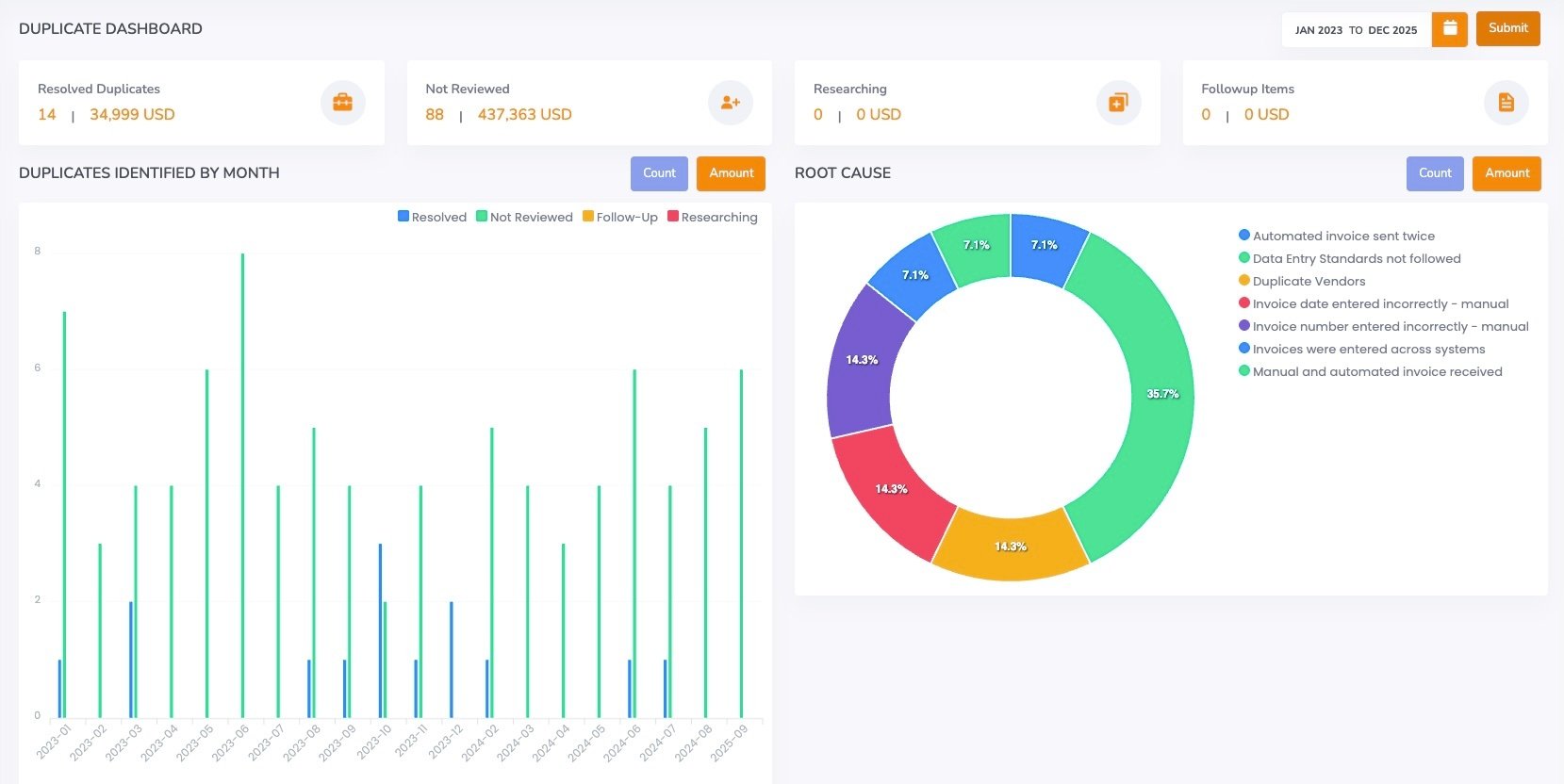Open the calendar date picker icon
The height and width of the screenshot is (784, 1564).
[1450, 29]
